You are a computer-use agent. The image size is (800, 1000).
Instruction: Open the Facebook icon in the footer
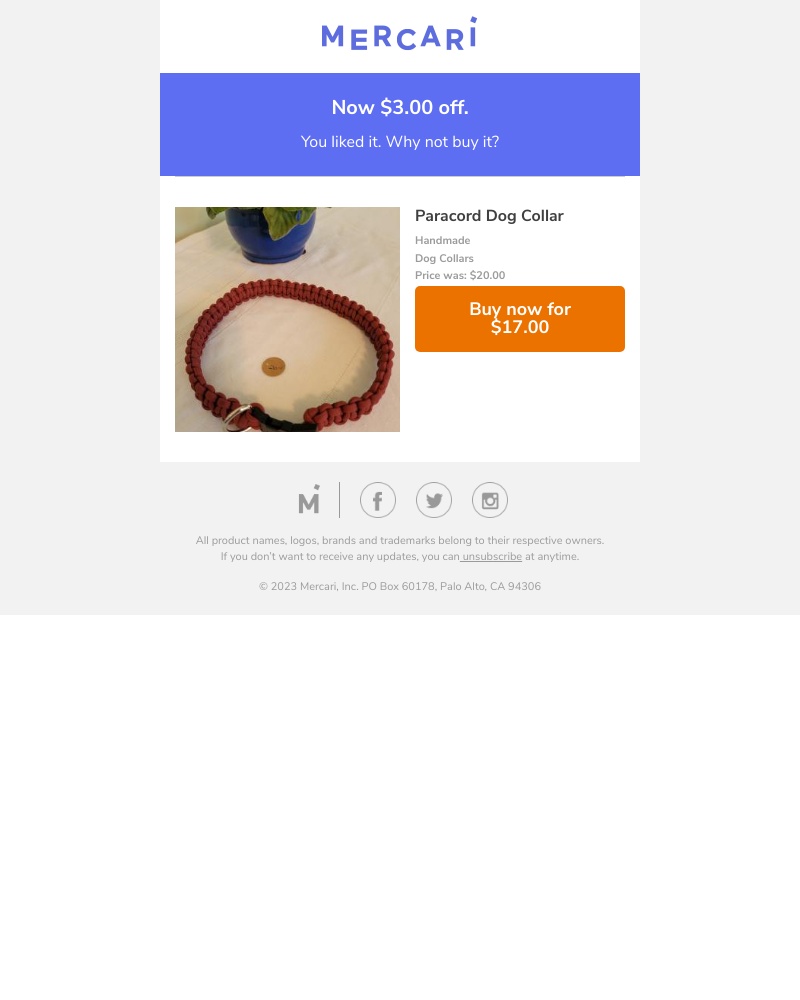pos(378,500)
